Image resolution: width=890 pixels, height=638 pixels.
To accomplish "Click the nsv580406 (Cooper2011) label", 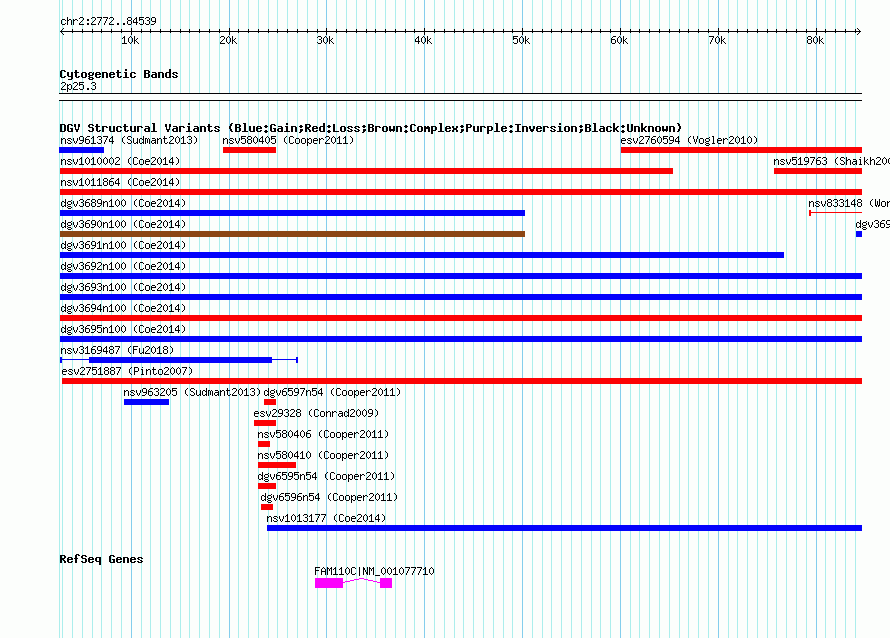I will pyautogui.click(x=323, y=434).
